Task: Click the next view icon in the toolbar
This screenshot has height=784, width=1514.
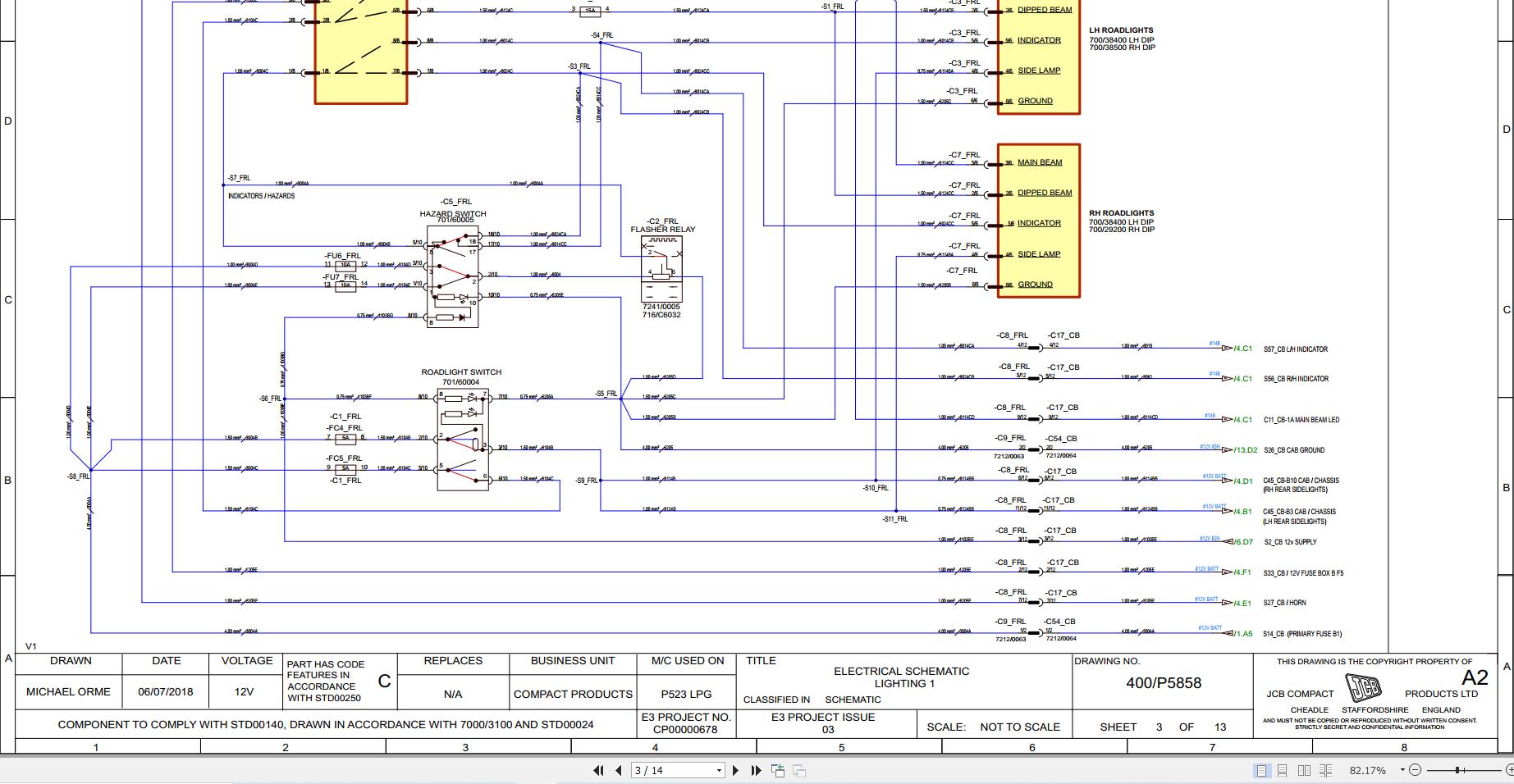Action: coord(798,771)
